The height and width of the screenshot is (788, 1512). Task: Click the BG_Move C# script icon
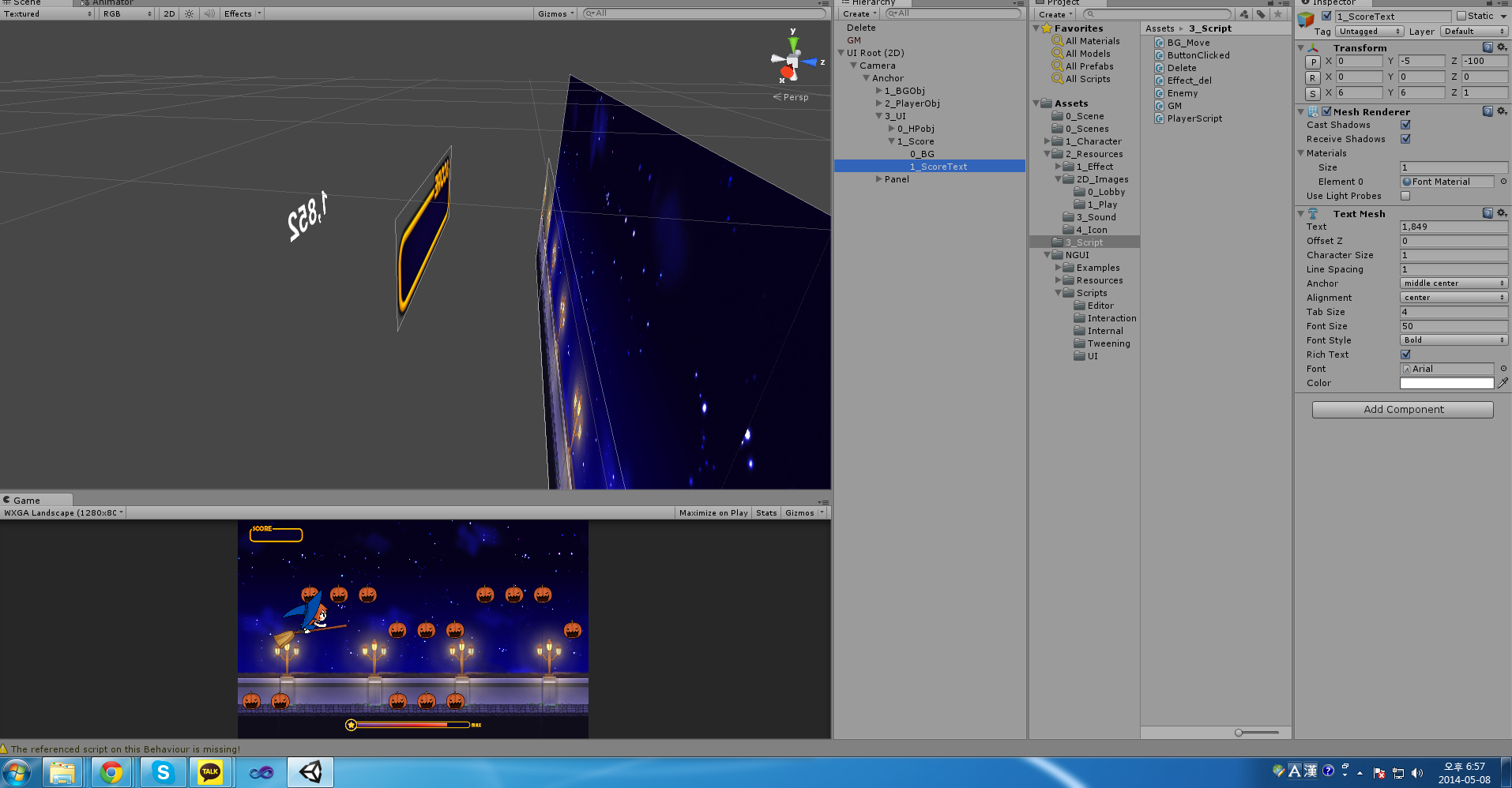pyautogui.click(x=1159, y=43)
